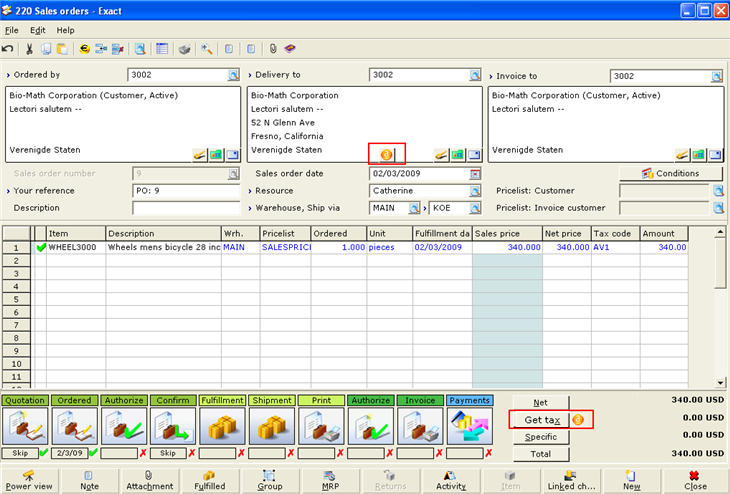Click the empty Description input field
Viewport: 730px width, 494px height.
tap(186, 208)
